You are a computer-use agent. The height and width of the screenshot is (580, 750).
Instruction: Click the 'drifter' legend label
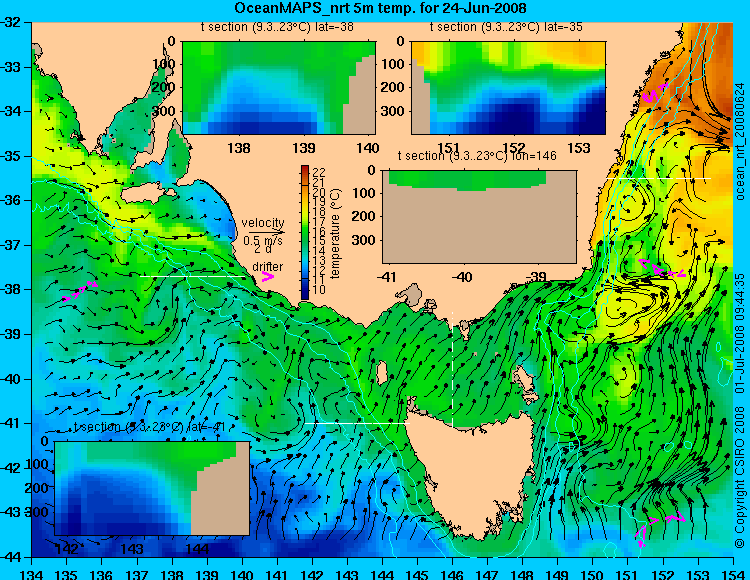point(268,267)
